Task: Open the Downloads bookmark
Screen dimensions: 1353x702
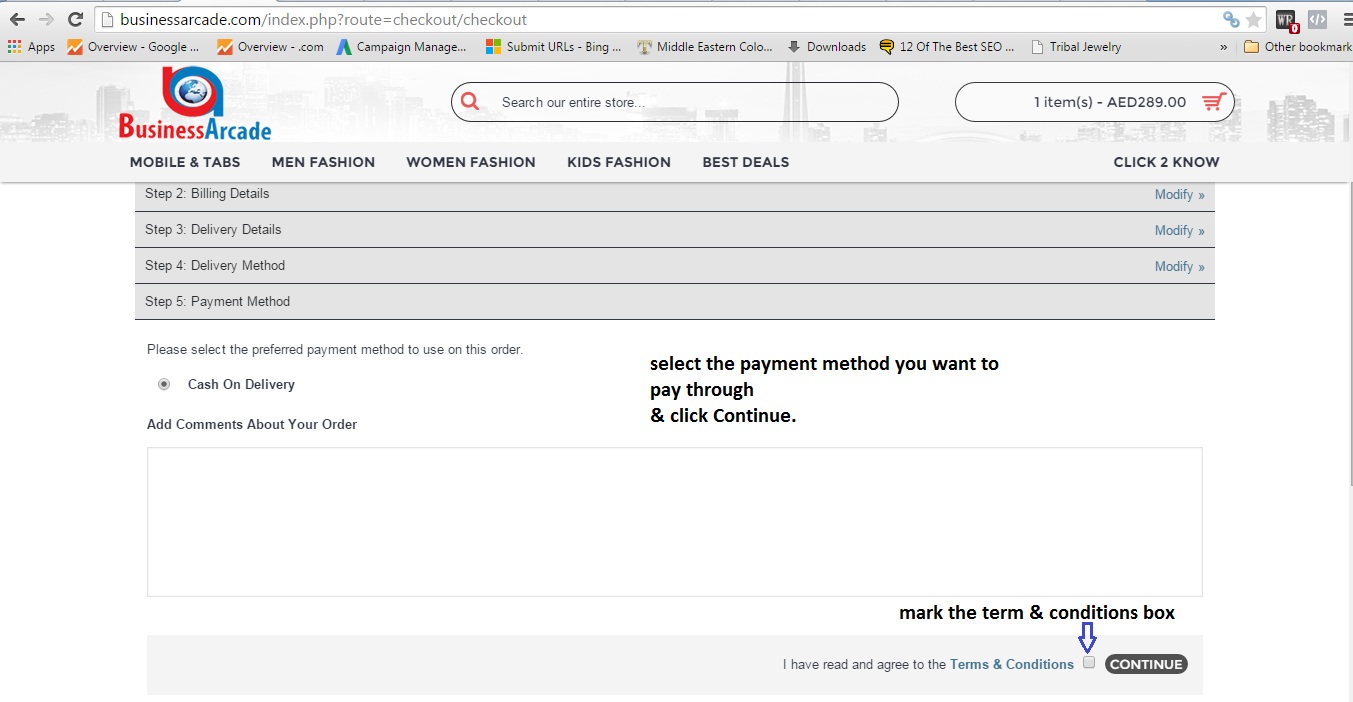Action: 826,47
